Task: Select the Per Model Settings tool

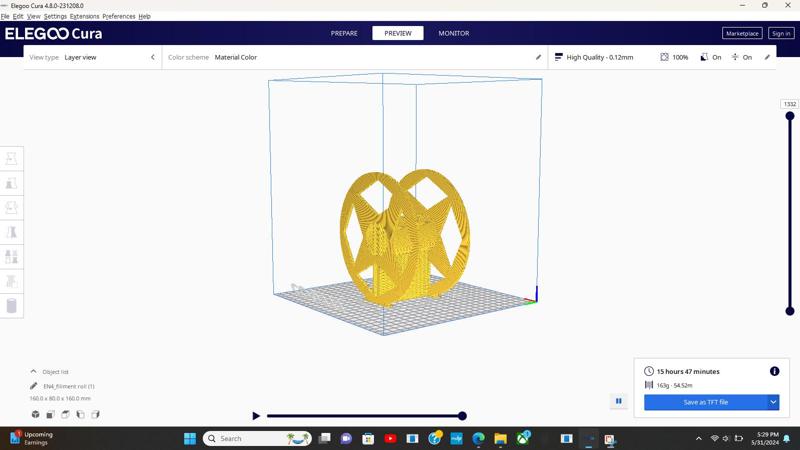Action: click(11, 257)
